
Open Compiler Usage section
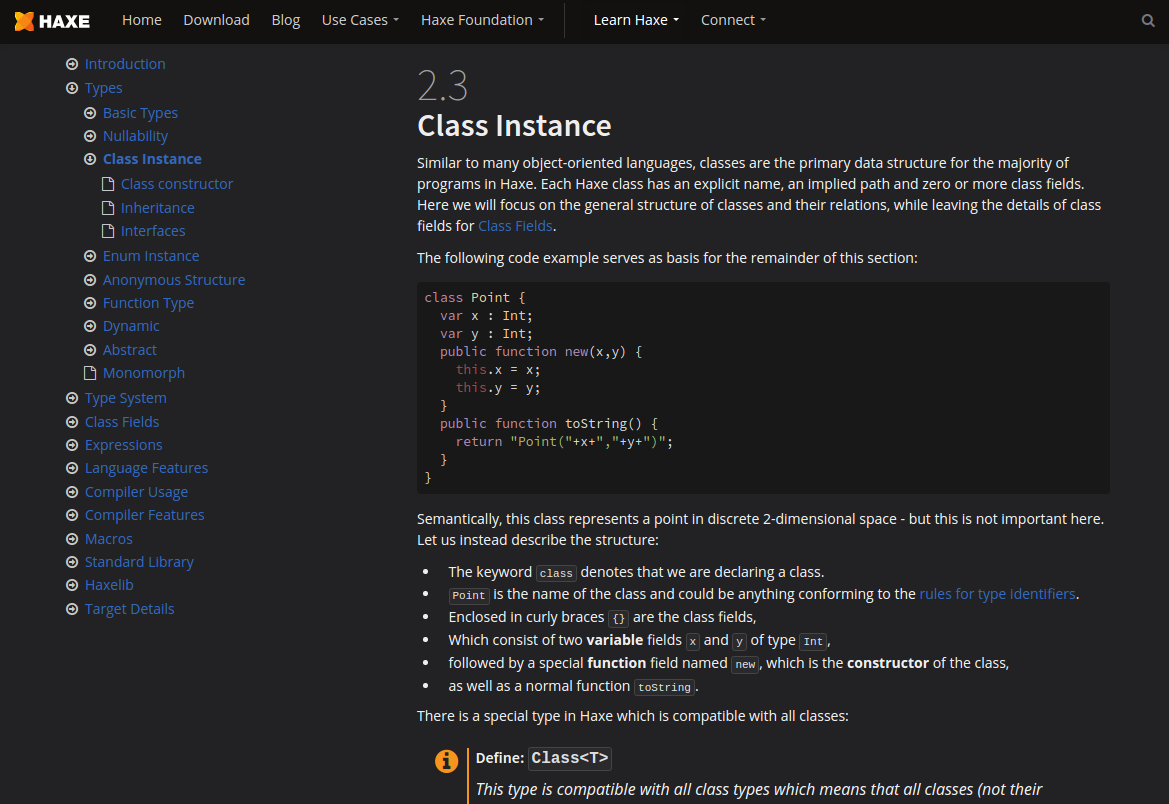coord(136,492)
